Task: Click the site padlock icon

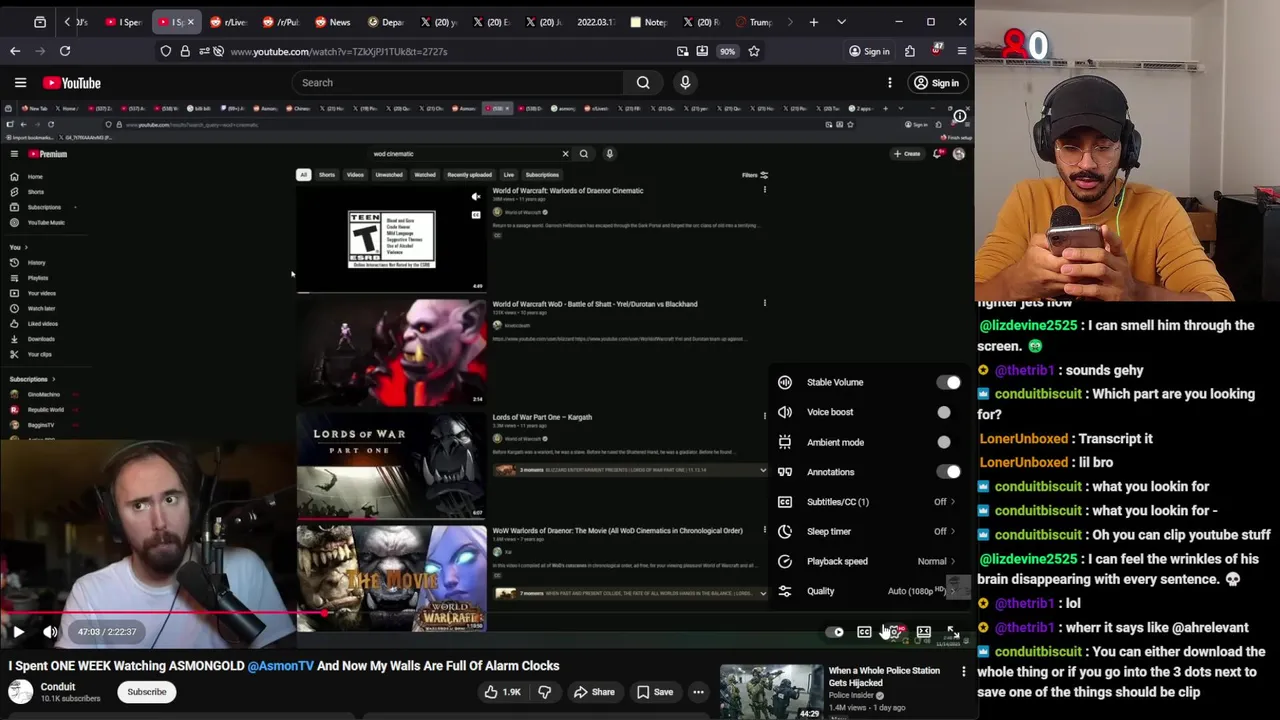Action: (185, 51)
